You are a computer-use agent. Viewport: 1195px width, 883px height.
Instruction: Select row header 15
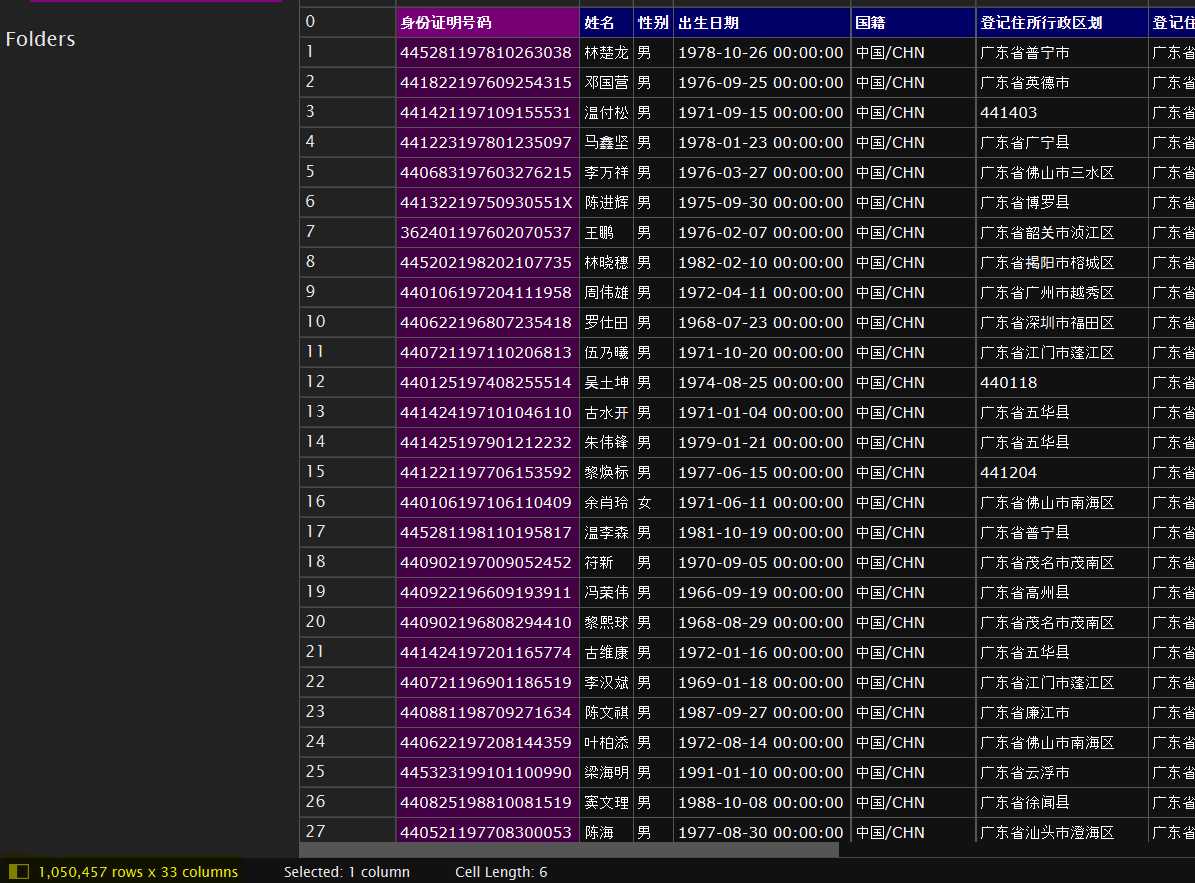coord(348,472)
